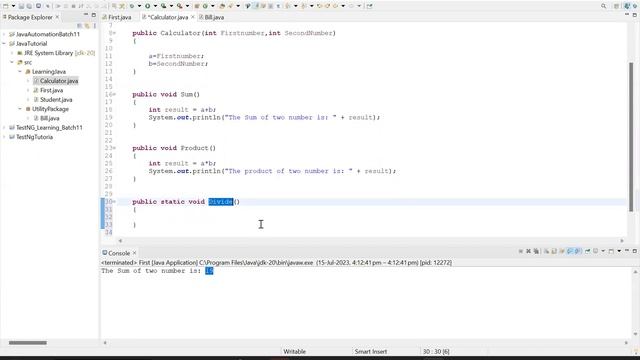Collapse All in Package Explorer
640x360 pixels.
[x=80, y=26]
